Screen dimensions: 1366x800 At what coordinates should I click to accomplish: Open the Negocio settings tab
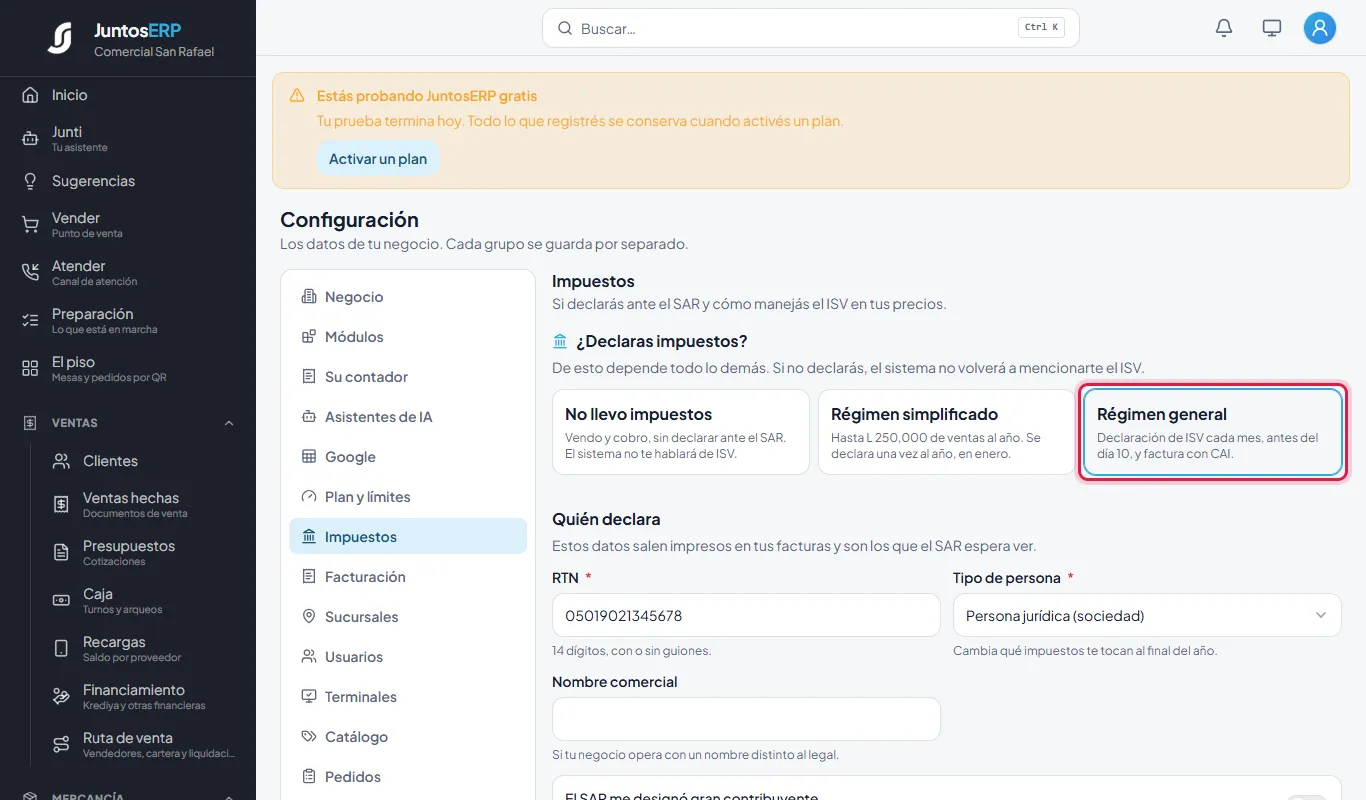pyautogui.click(x=408, y=297)
